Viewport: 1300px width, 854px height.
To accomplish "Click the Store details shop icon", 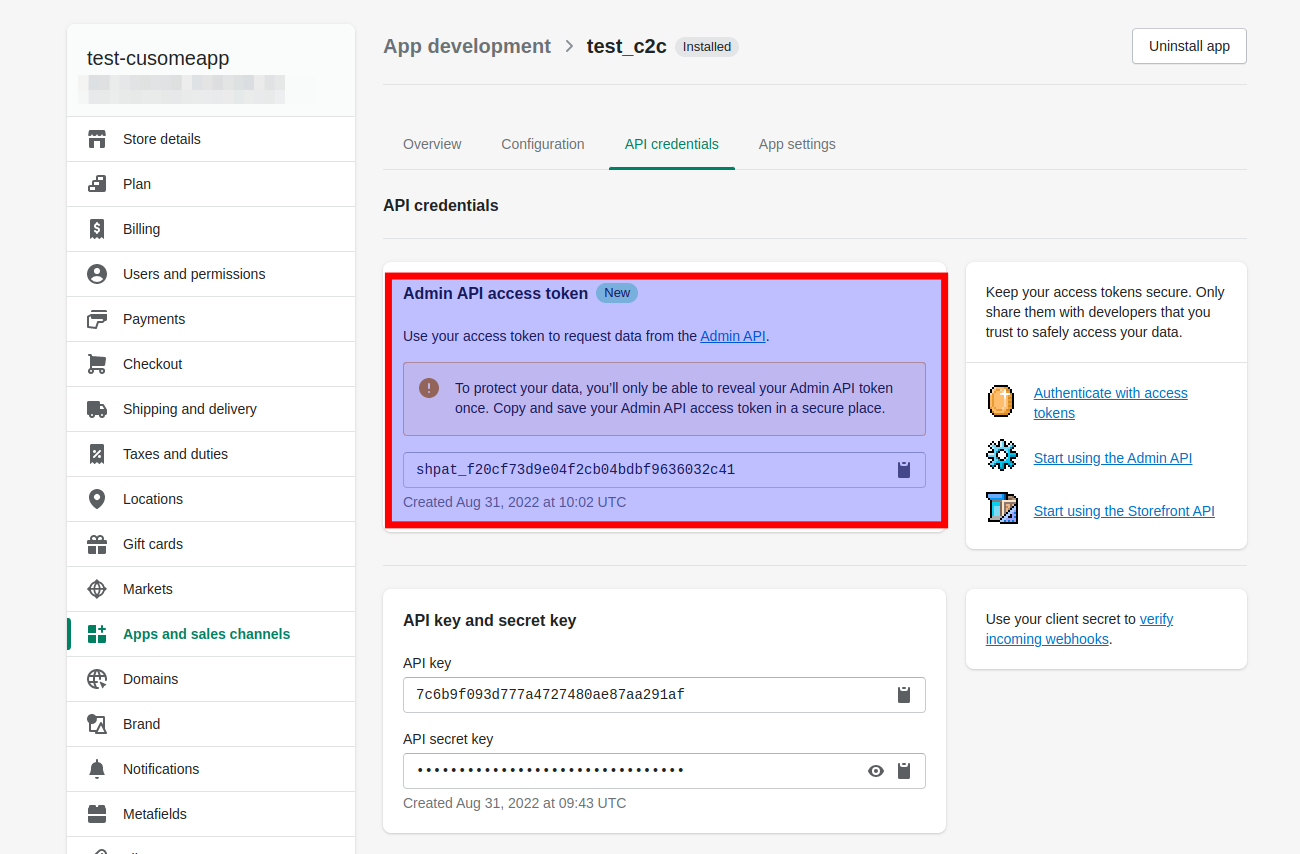I will (97, 139).
